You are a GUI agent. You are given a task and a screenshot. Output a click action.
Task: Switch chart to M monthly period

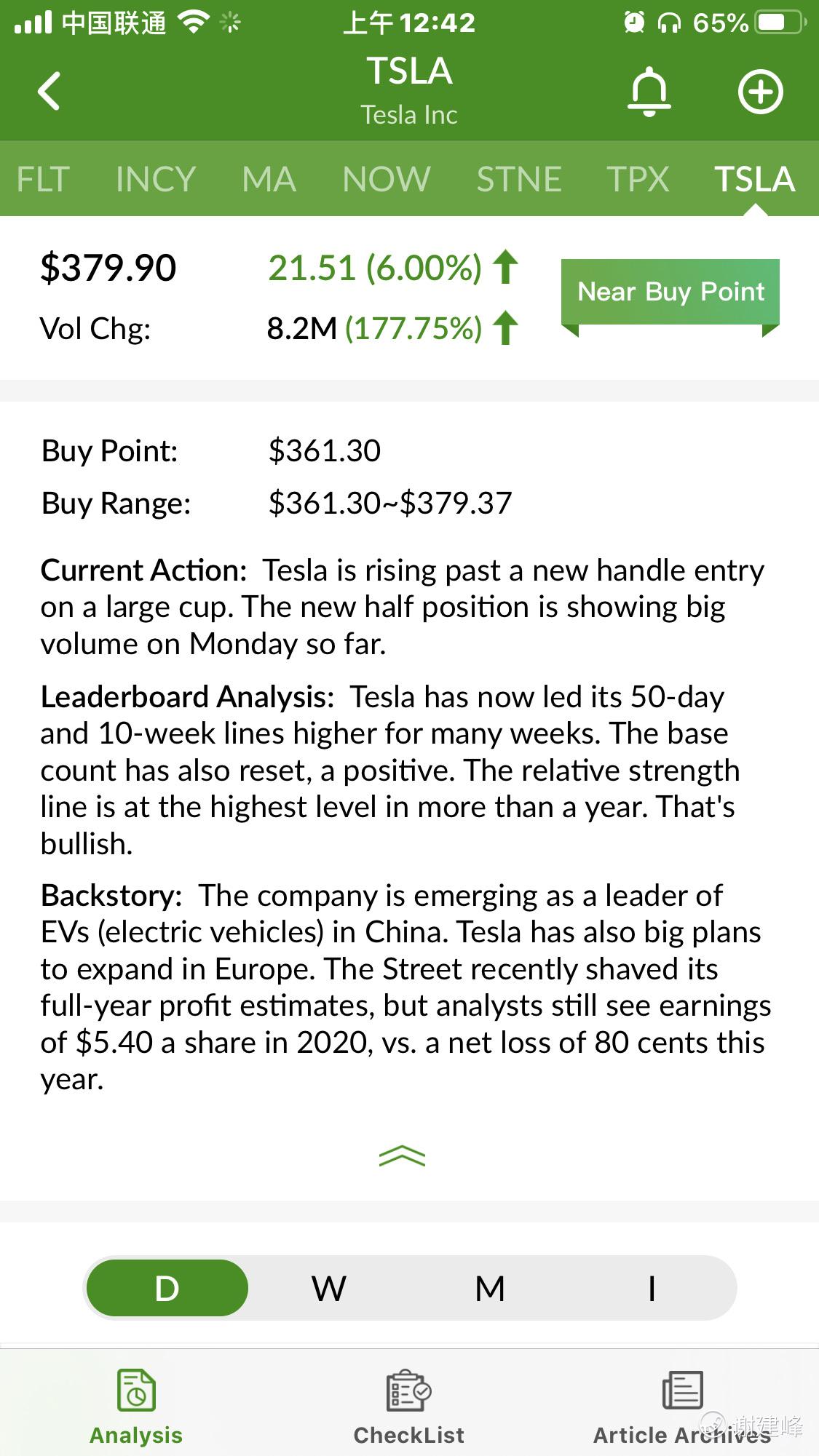490,1289
